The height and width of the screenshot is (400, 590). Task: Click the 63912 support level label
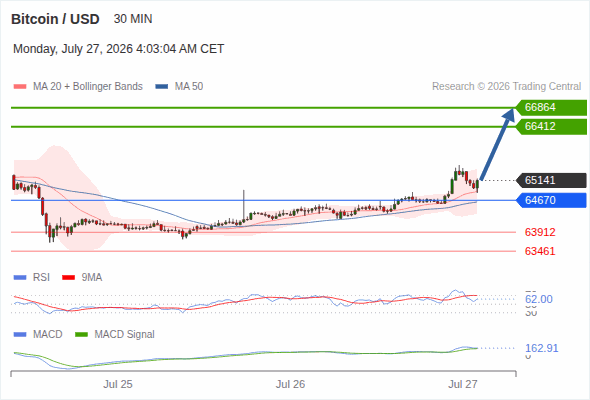[540, 232]
